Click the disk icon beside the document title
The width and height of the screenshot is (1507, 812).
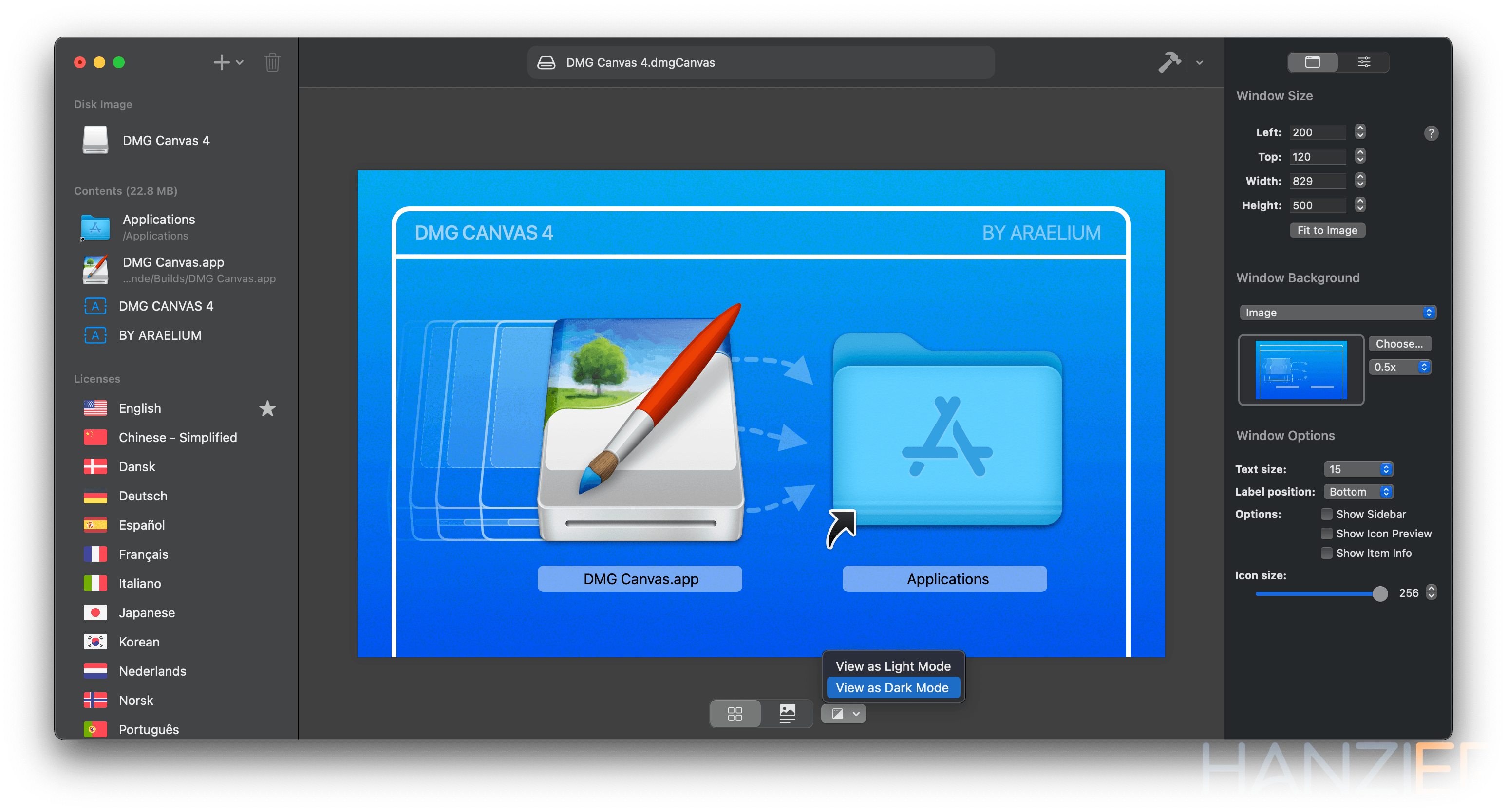546,62
